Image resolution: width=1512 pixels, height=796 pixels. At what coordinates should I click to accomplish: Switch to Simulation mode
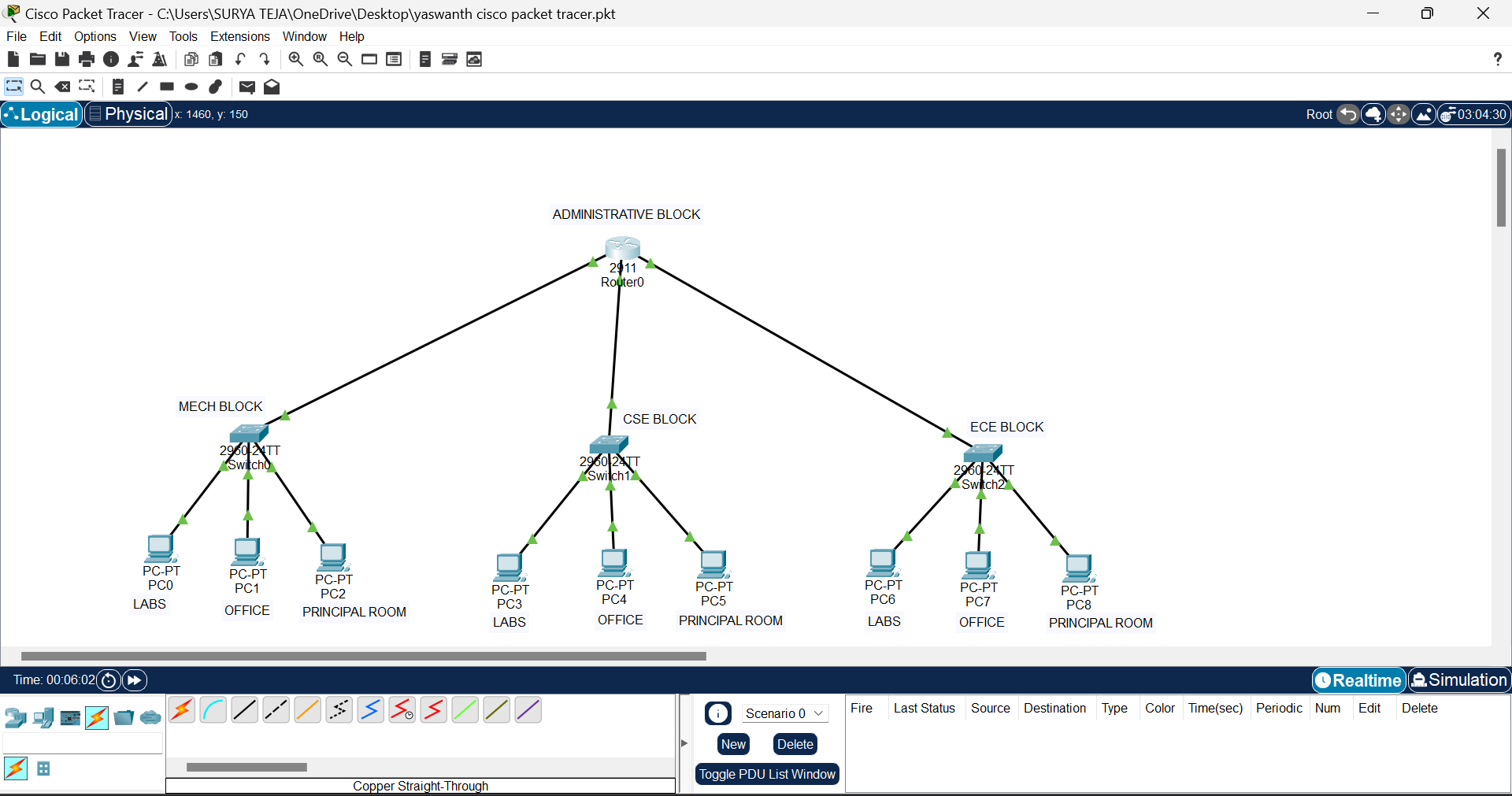(1459, 680)
